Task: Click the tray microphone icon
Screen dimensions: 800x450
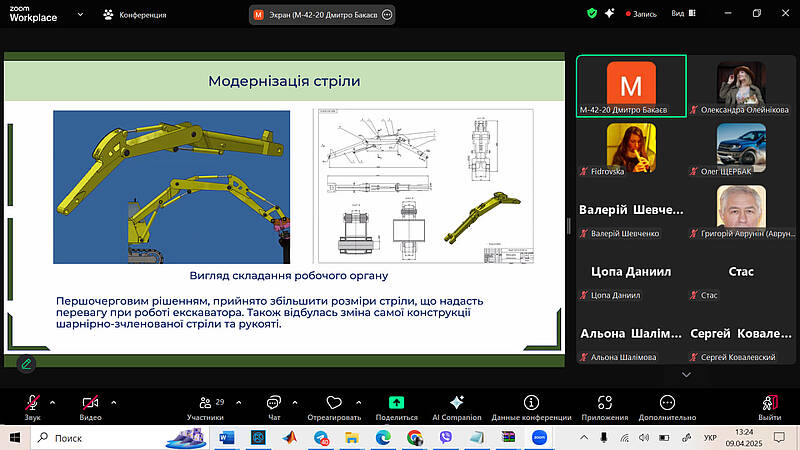Action: click(604, 437)
